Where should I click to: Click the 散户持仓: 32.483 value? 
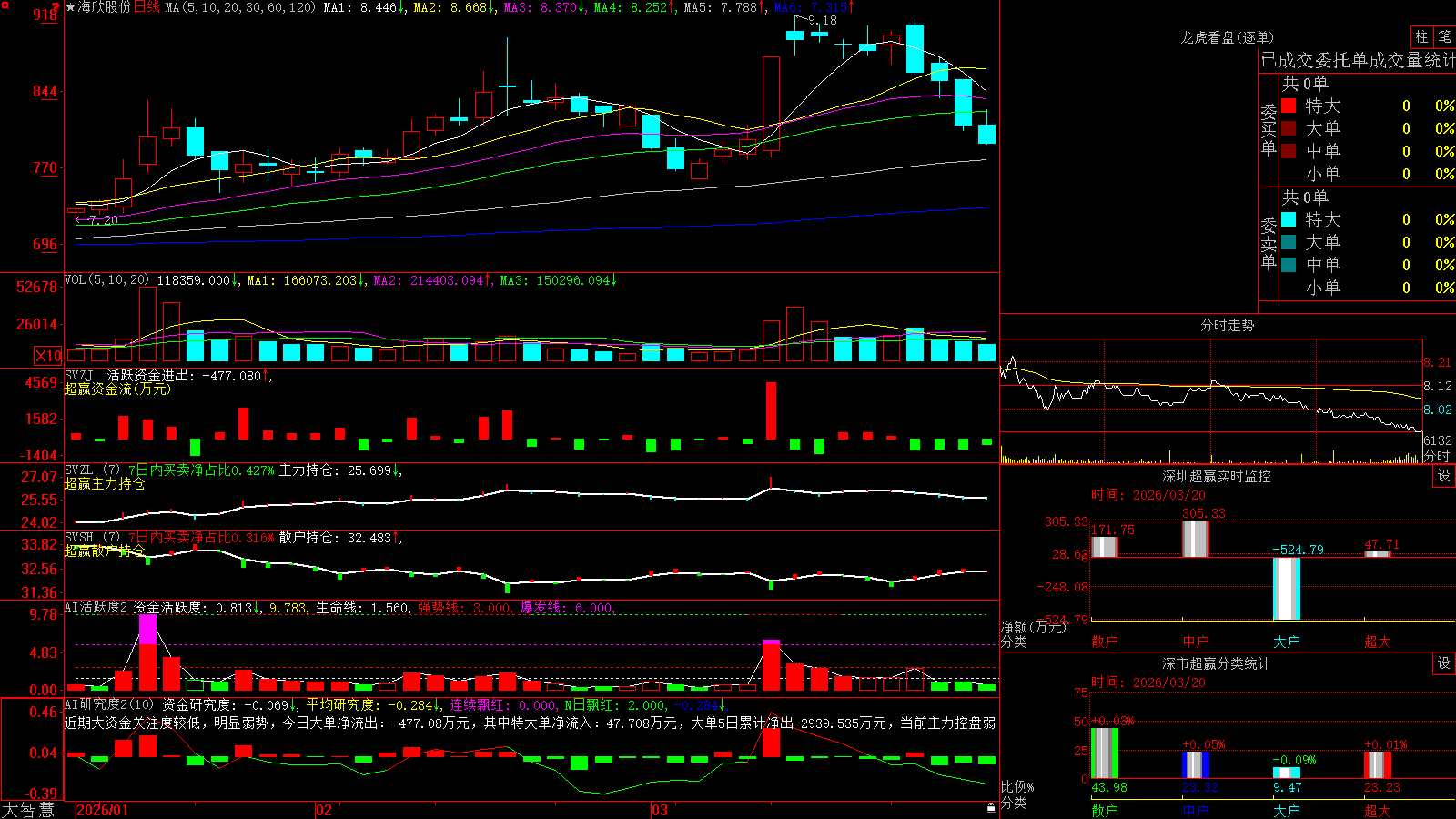tap(335, 538)
